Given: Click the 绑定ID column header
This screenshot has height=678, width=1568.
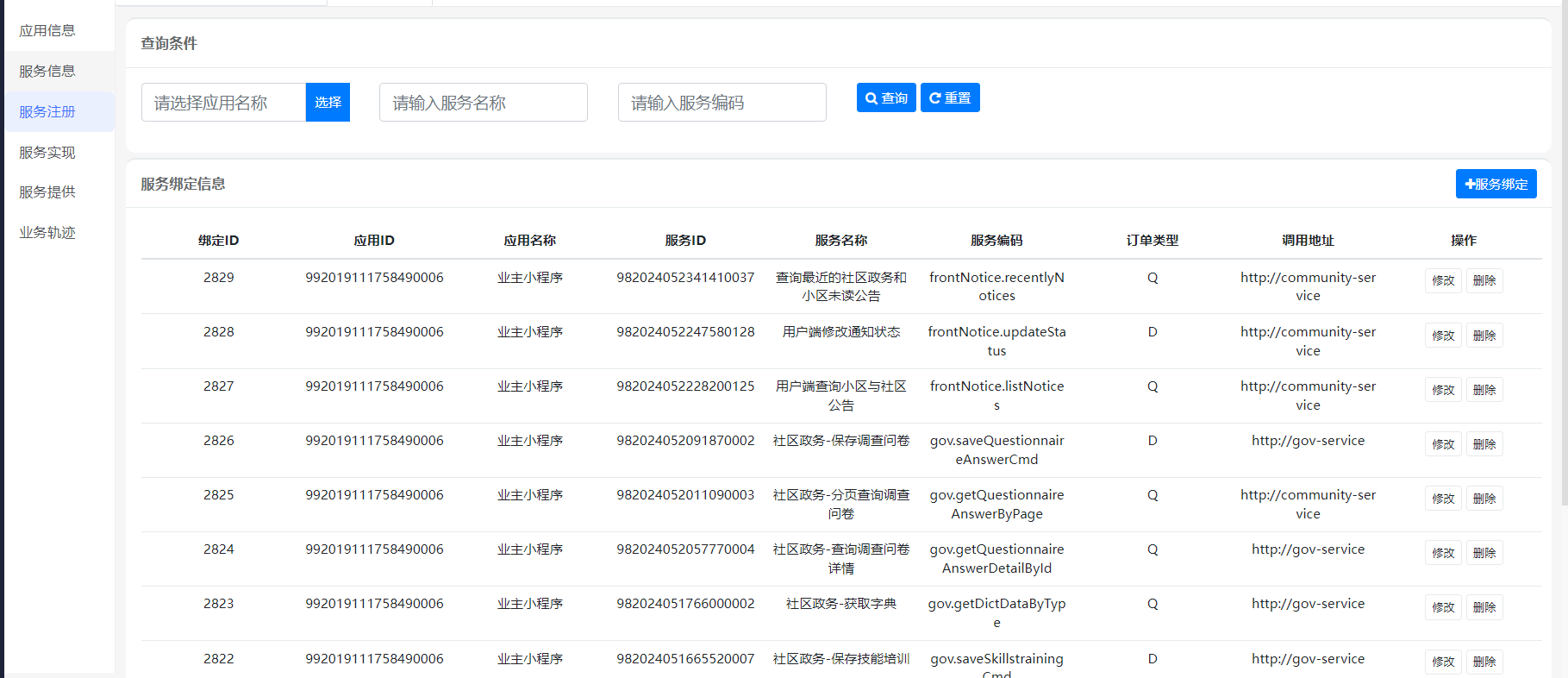Looking at the screenshot, I should pyautogui.click(x=219, y=240).
